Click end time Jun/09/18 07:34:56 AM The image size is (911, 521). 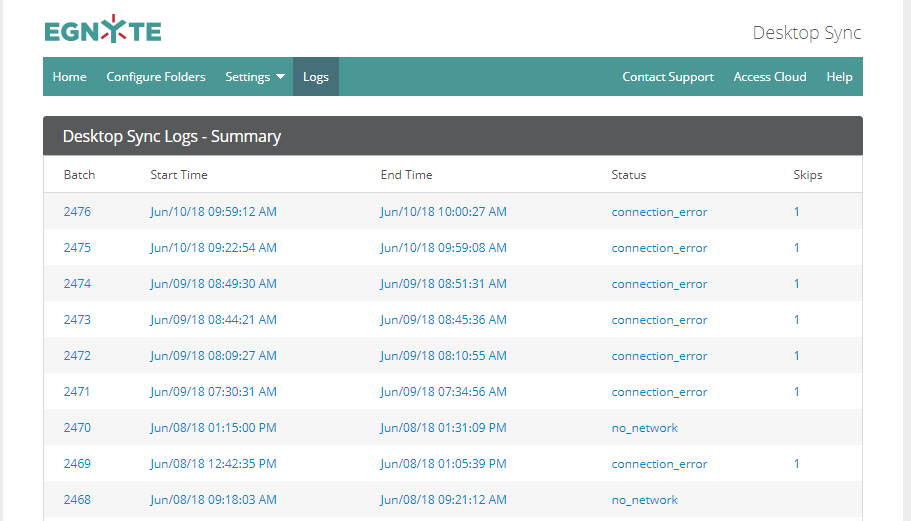[x=443, y=391]
